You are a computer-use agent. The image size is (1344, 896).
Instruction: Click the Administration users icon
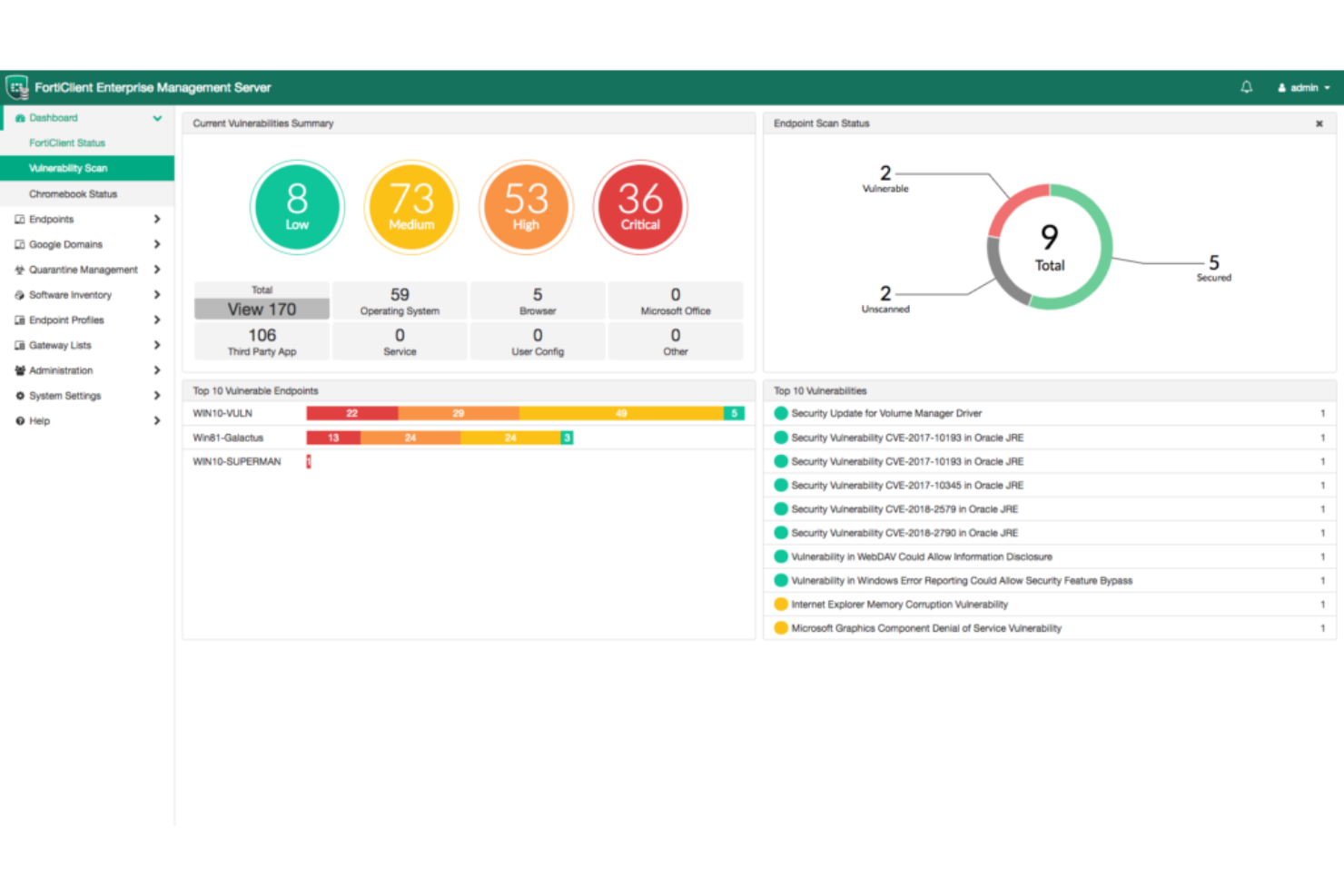tap(20, 370)
